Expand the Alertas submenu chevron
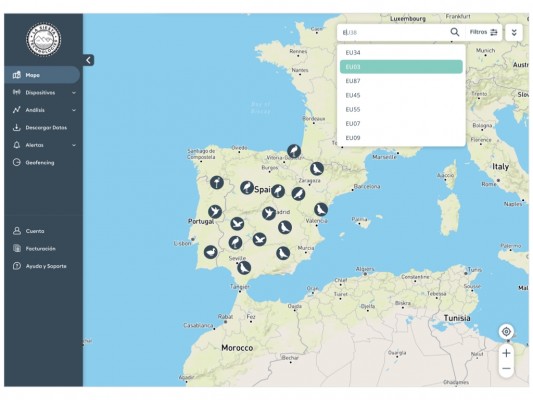This screenshot has height=400, width=533. pos(74,145)
